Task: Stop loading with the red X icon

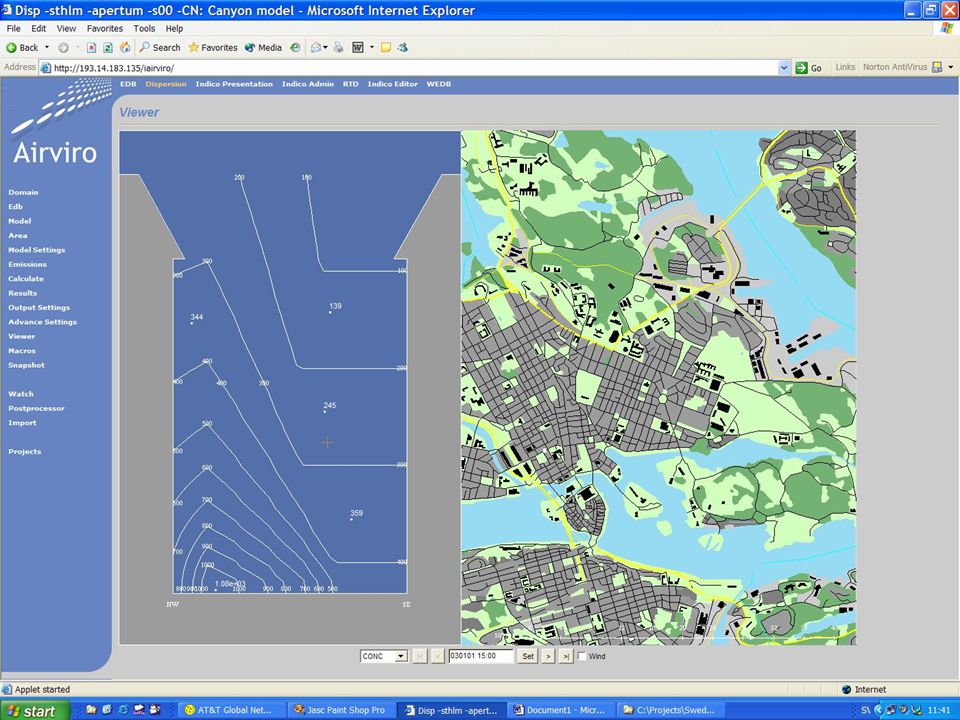Action: (x=91, y=47)
